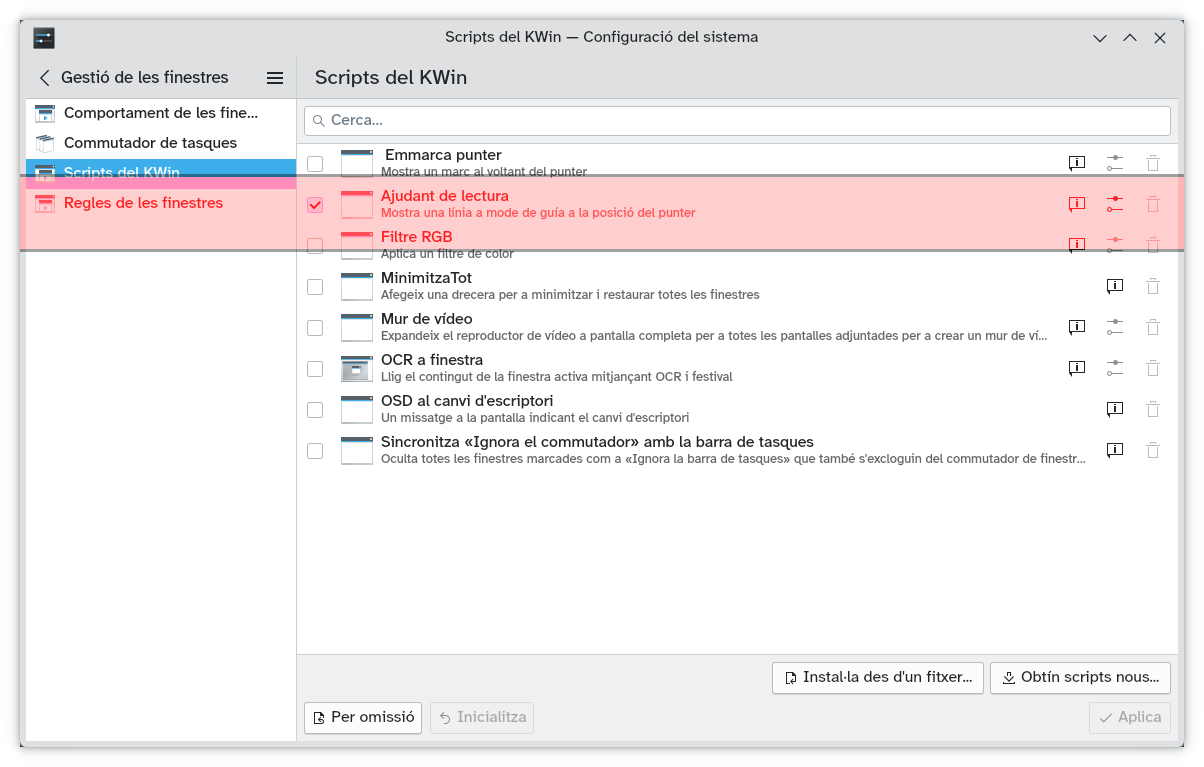Delete the Mur de vídeo script

click(1153, 327)
